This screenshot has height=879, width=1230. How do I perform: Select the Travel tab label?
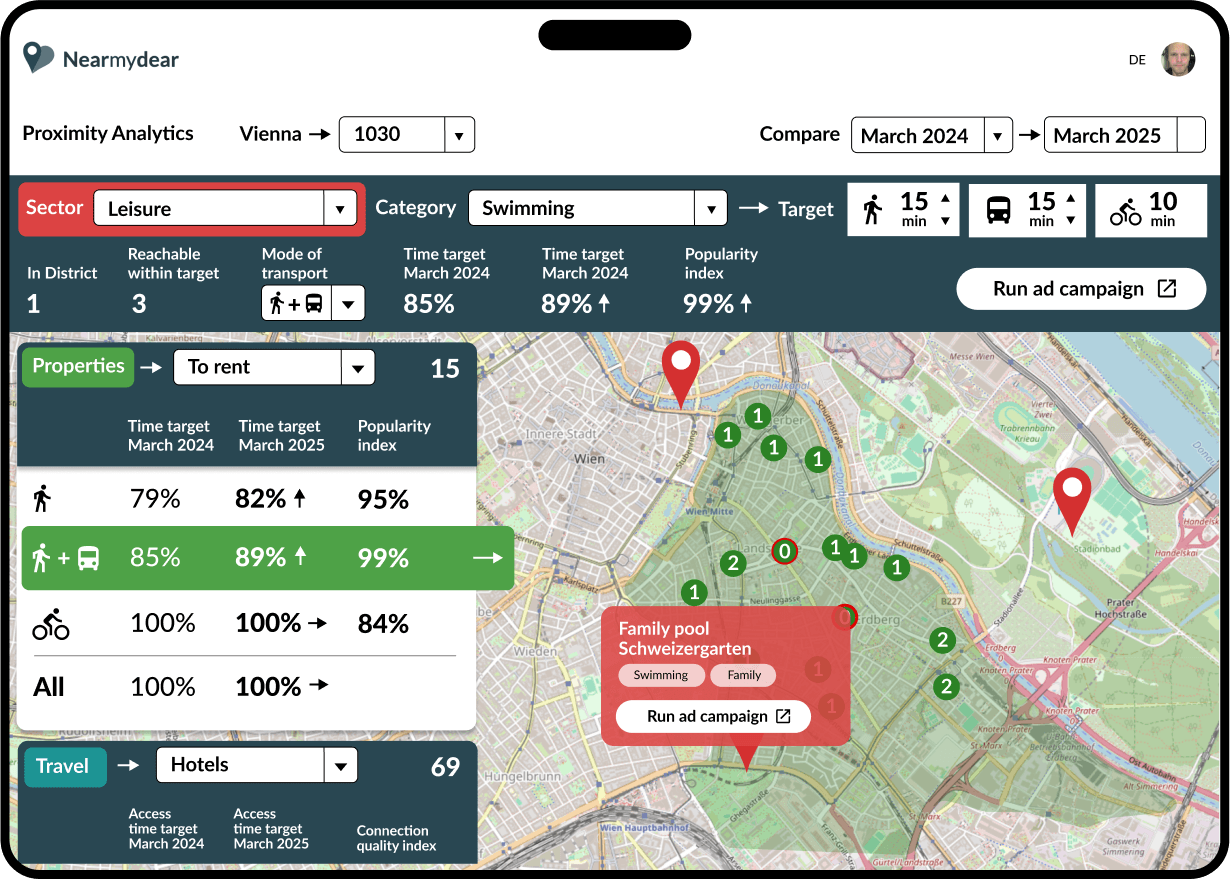point(63,767)
